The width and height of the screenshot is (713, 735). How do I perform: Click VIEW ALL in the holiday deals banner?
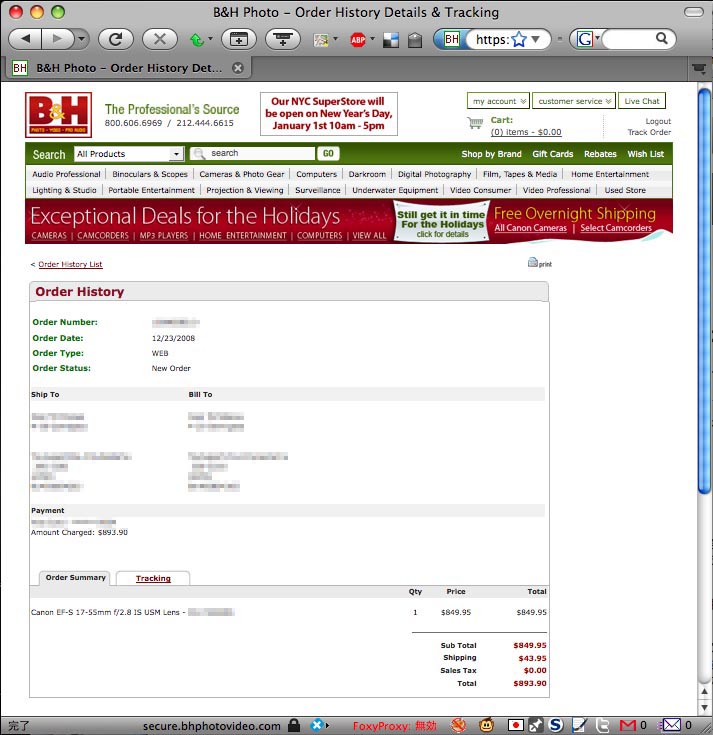pyautogui.click(x=369, y=235)
